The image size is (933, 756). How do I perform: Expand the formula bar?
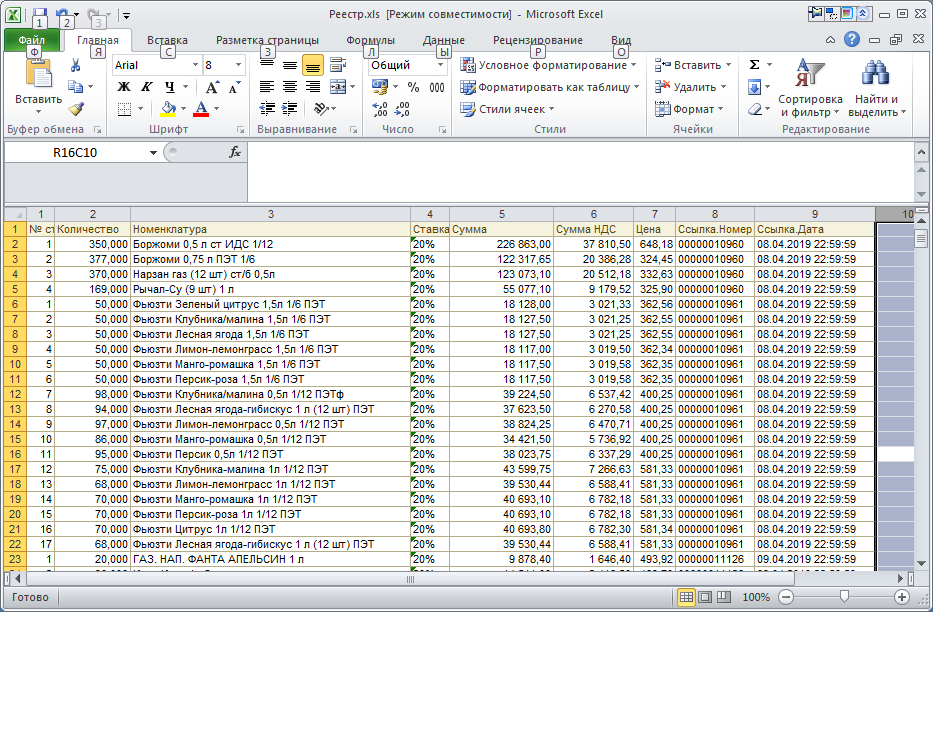point(921,153)
